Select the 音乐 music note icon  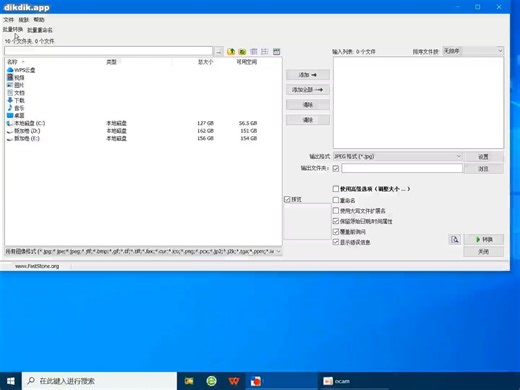point(10,108)
